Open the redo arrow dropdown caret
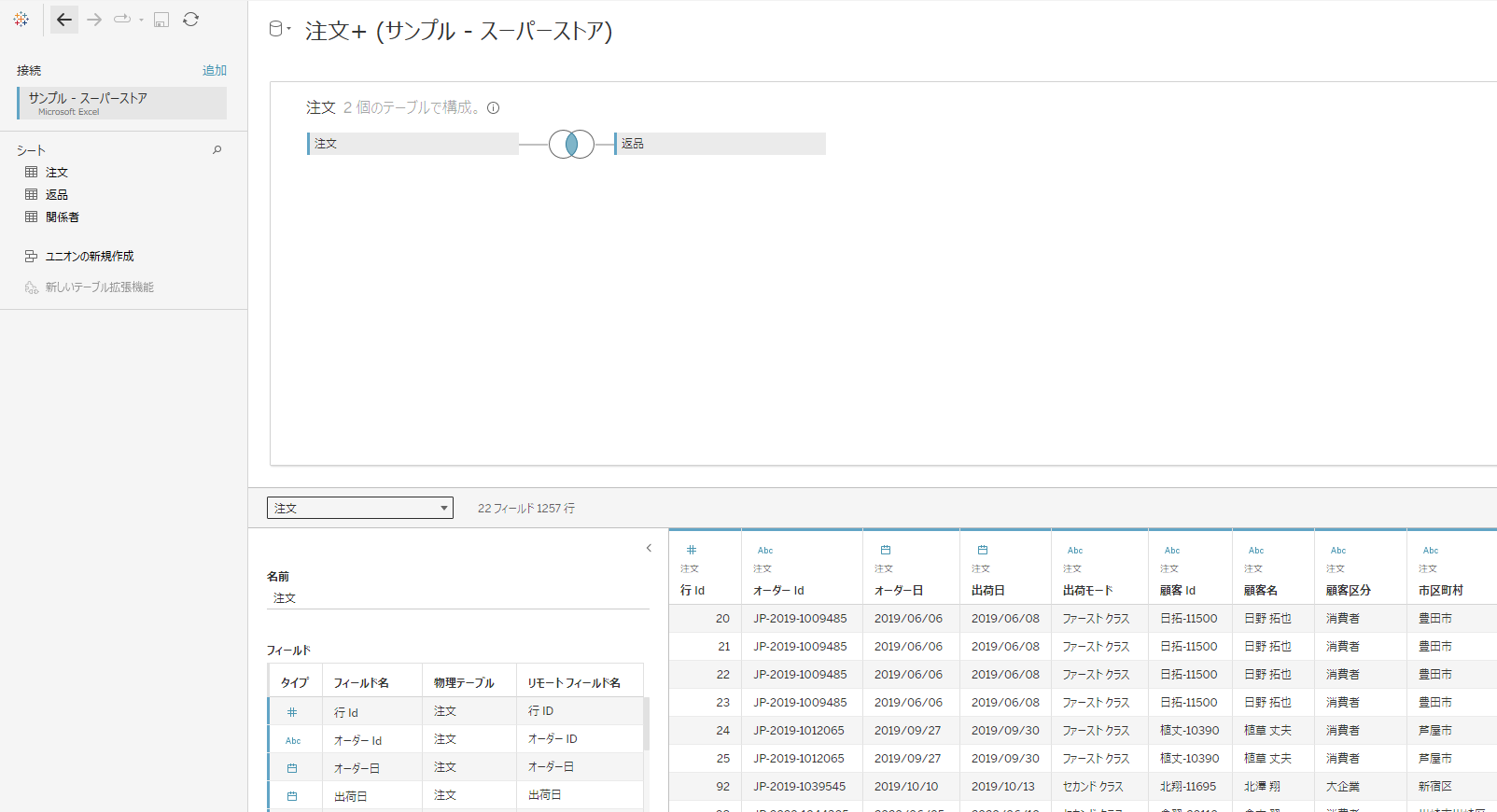 pyautogui.click(x=142, y=20)
